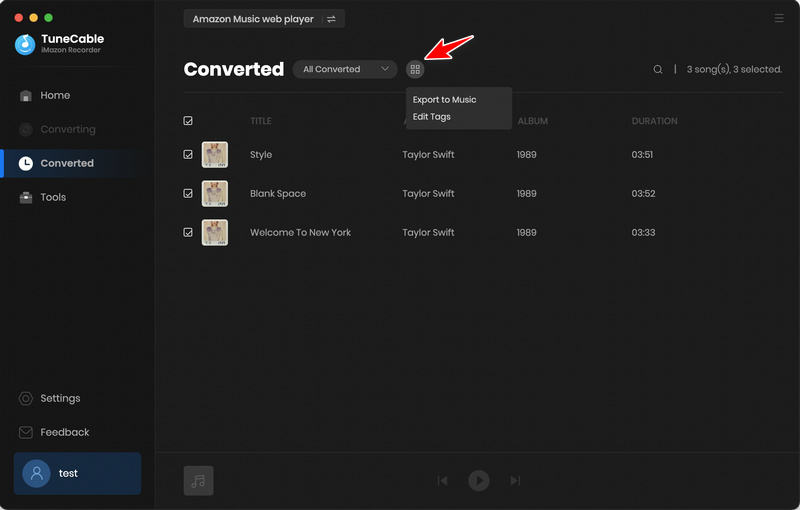Click Taylor Swift in the Blank Space row
The image size is (800, 510).
(x=428, y=193)
